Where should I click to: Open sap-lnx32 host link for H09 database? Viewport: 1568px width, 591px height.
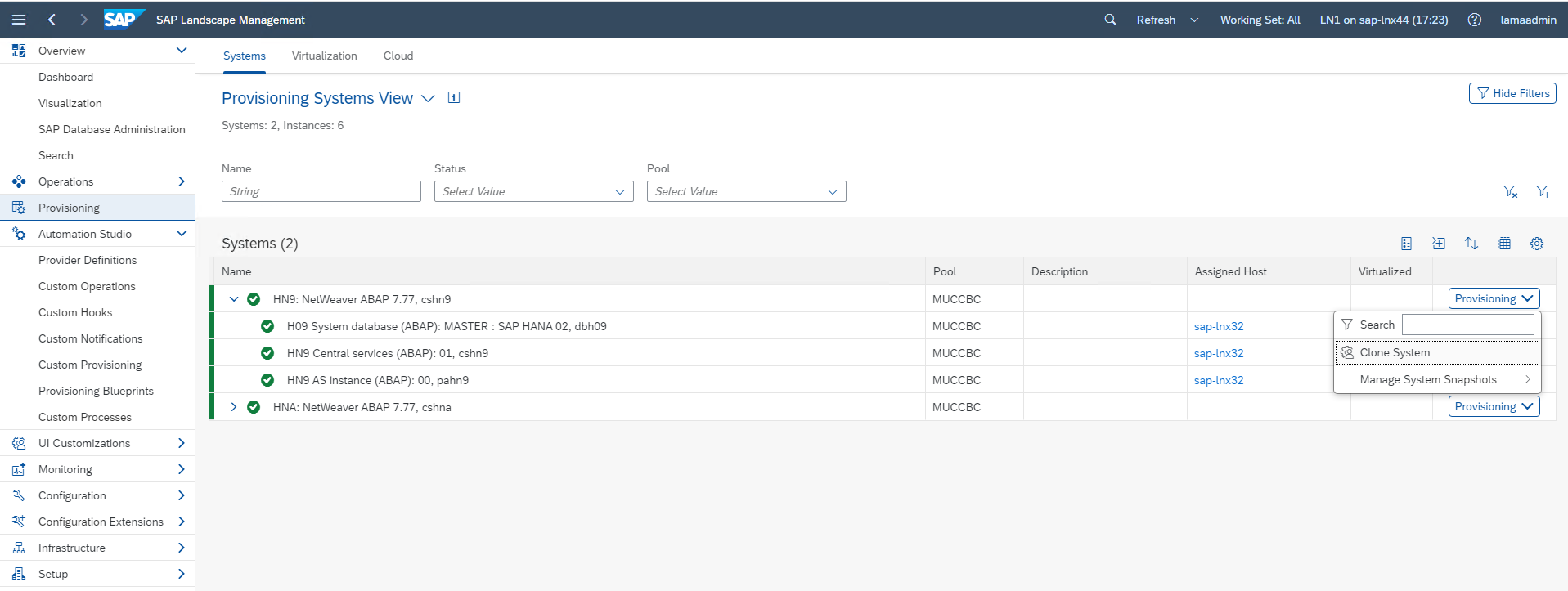point(1219,326)
